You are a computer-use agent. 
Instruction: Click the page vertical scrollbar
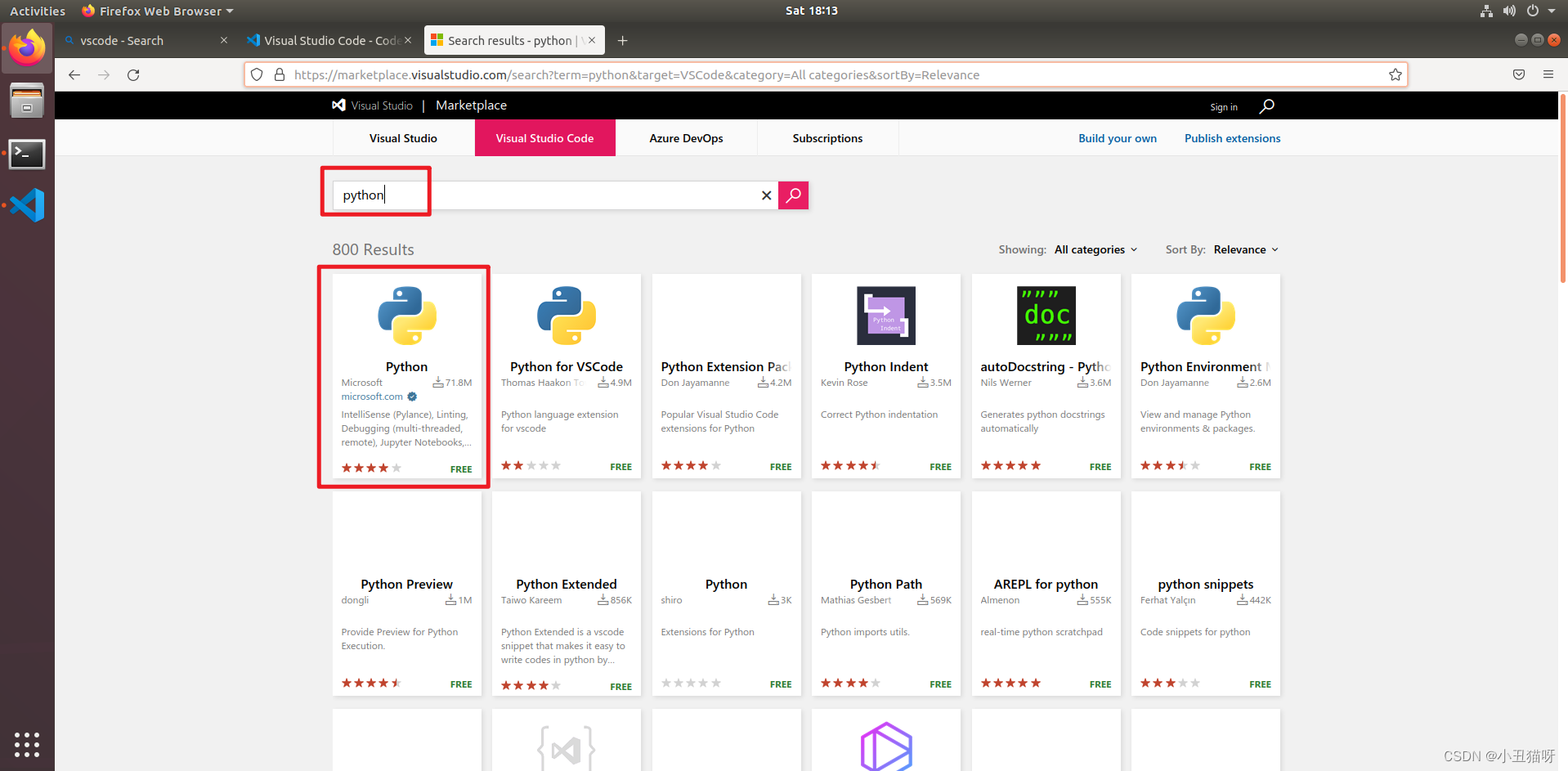[1563, 188]
